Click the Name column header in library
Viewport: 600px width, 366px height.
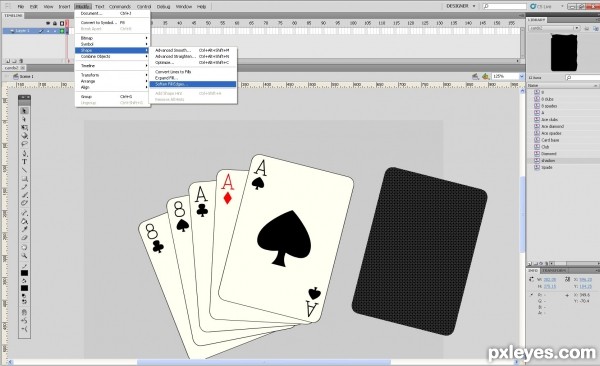coord(562,86)
